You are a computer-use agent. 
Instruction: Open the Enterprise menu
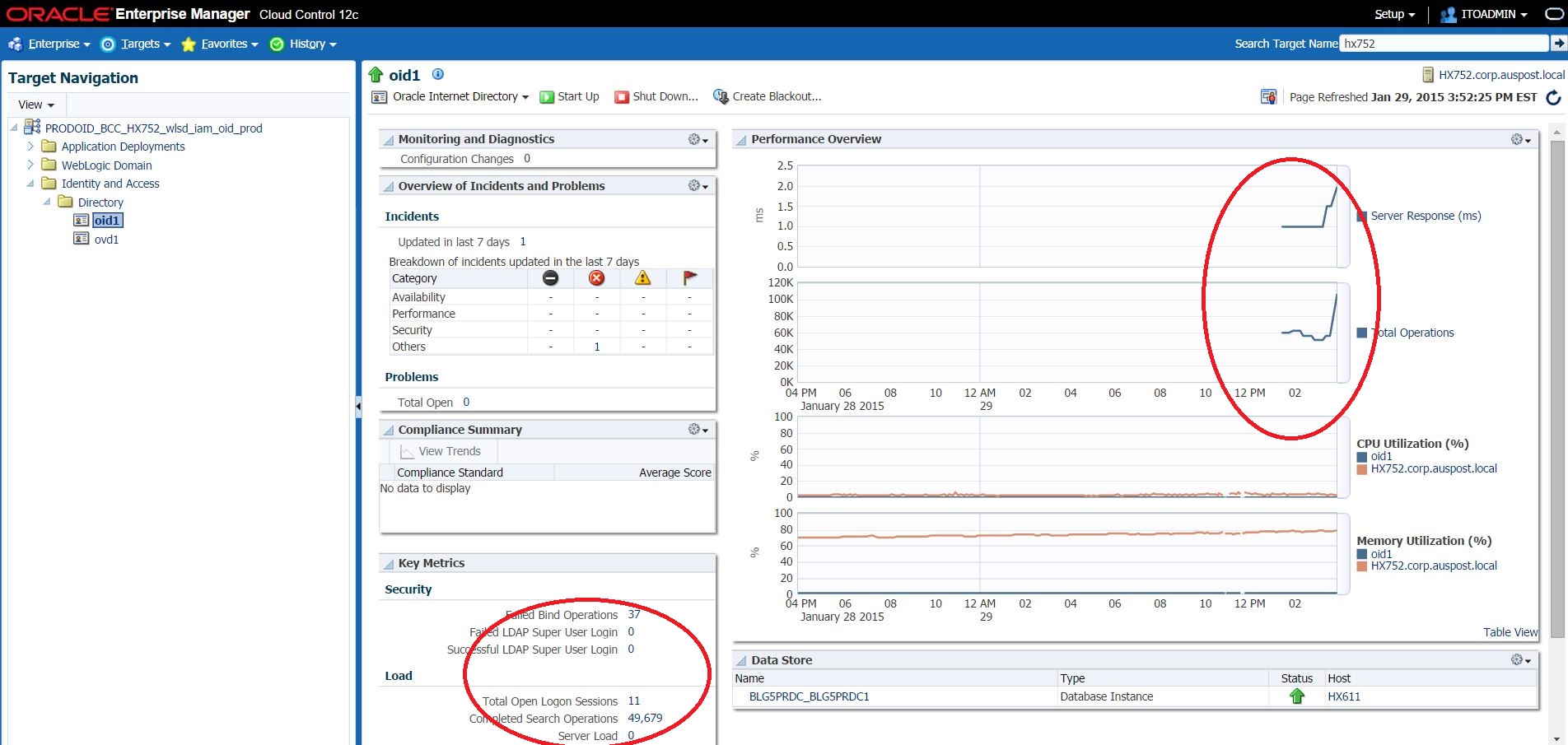[49, 44]
